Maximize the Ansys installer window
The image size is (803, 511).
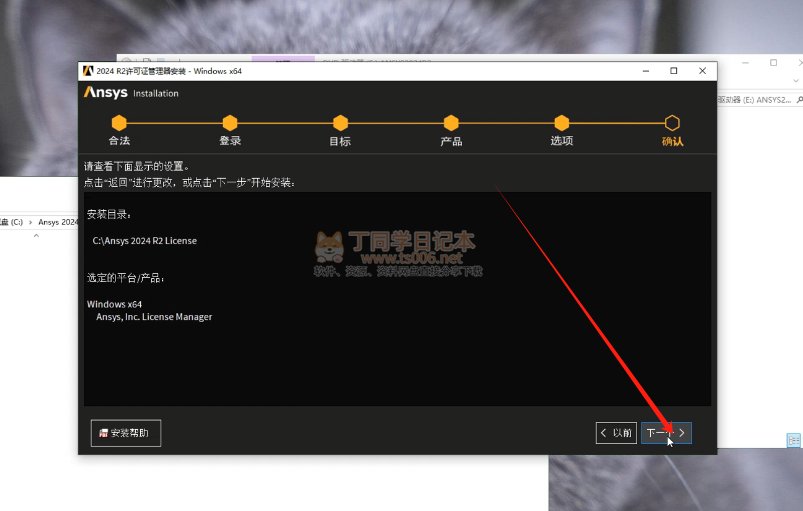[x=674, y=71]
